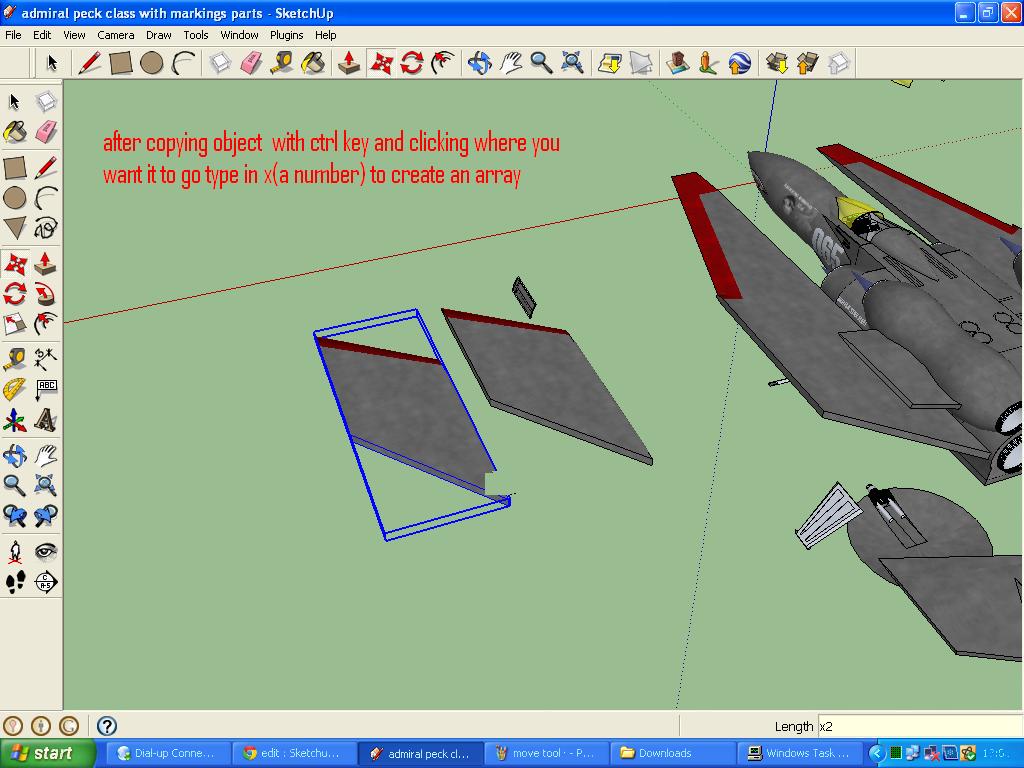This screenshot has width=1024, height=768.
Task: Select the Freehand tool in the side palette
Action: point(46,228)
